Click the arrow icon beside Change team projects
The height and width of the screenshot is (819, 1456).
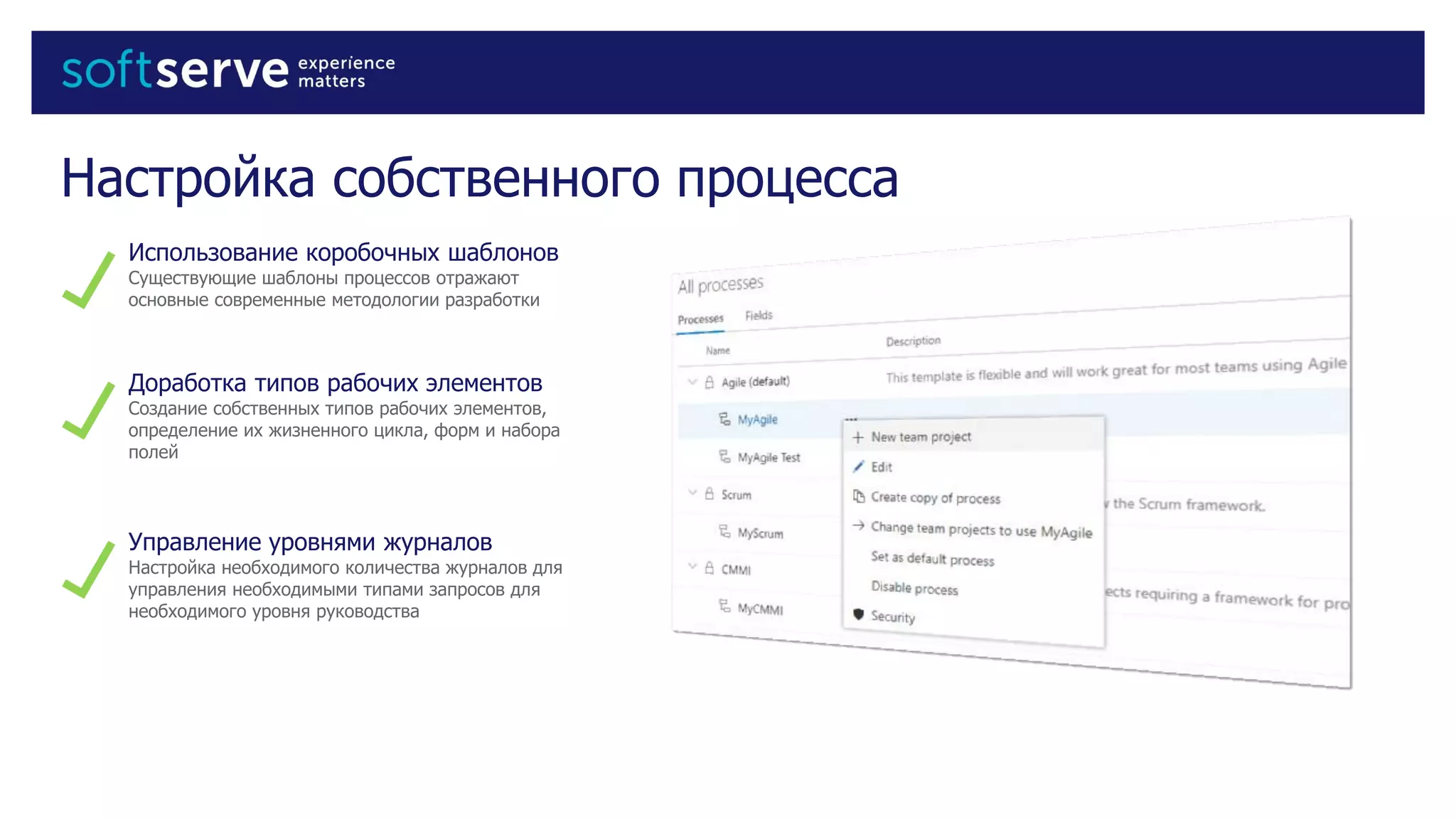(x=858, y=526)
